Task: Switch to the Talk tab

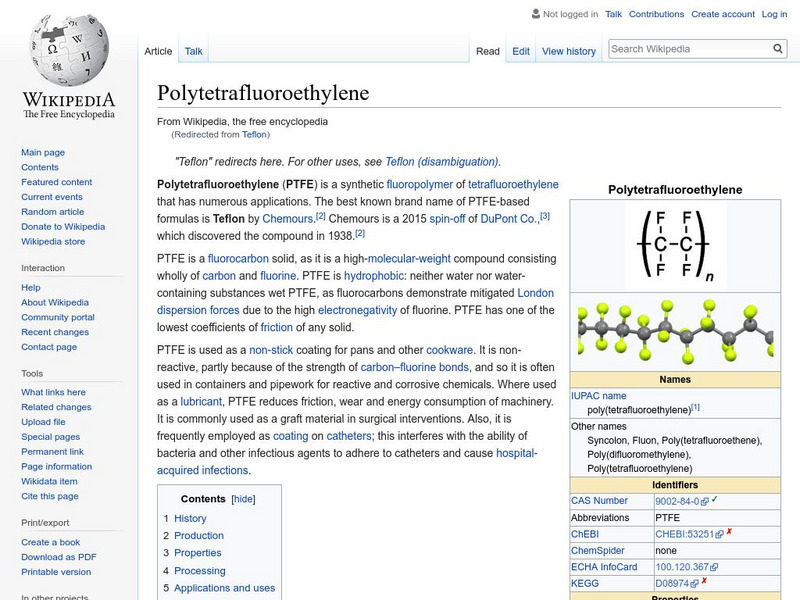Action: [193, 48]
